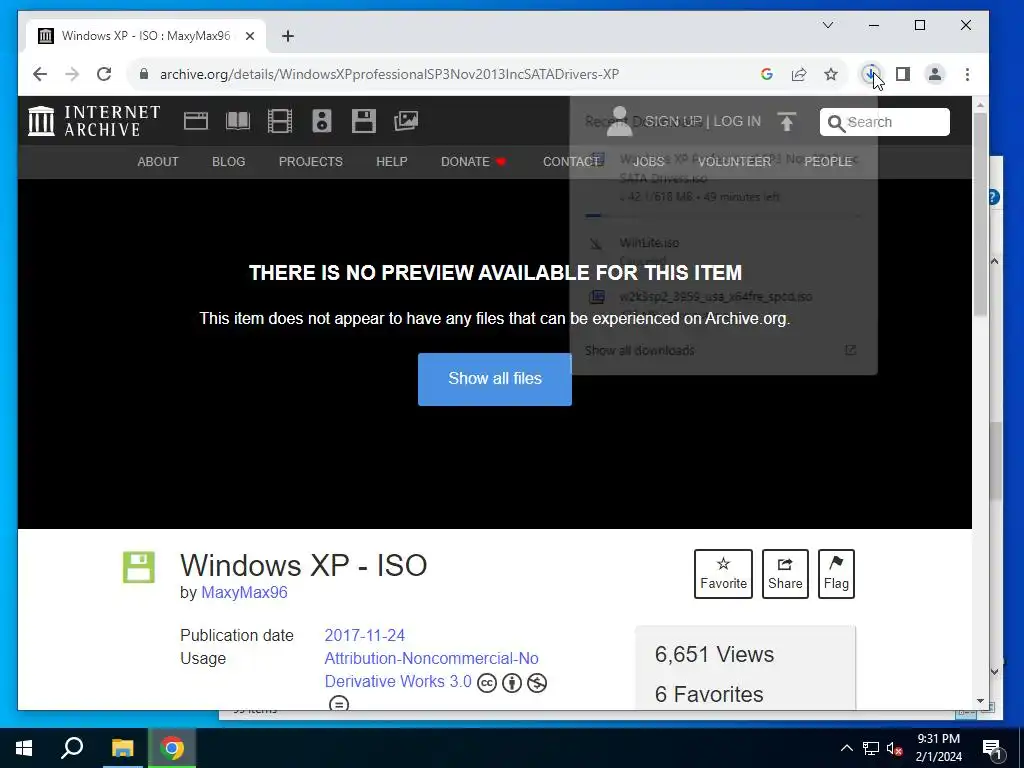Screen dimensions: 1024x768
Task: Open the Images picture icon
Action: coord(406,121)
